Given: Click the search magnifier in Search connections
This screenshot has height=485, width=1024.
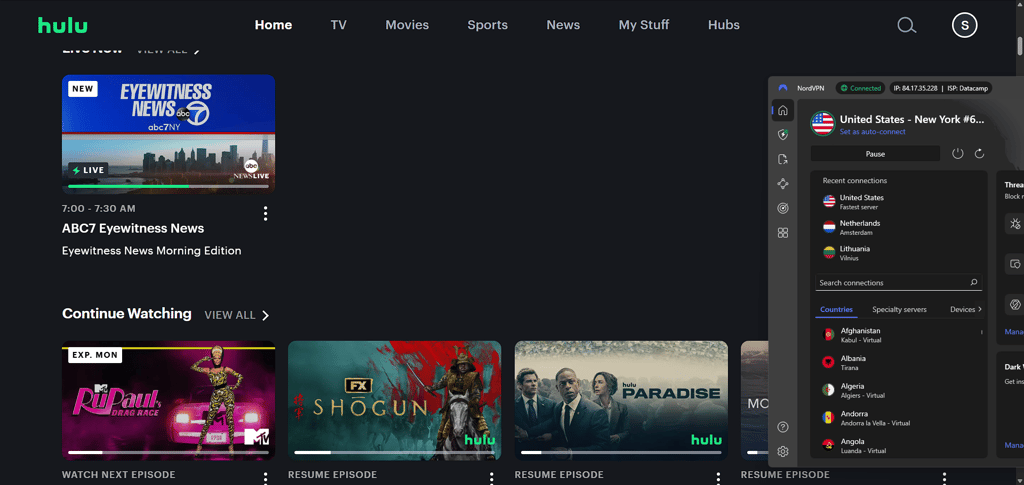Looking at the screenshot, I should (x=973, y=283).
